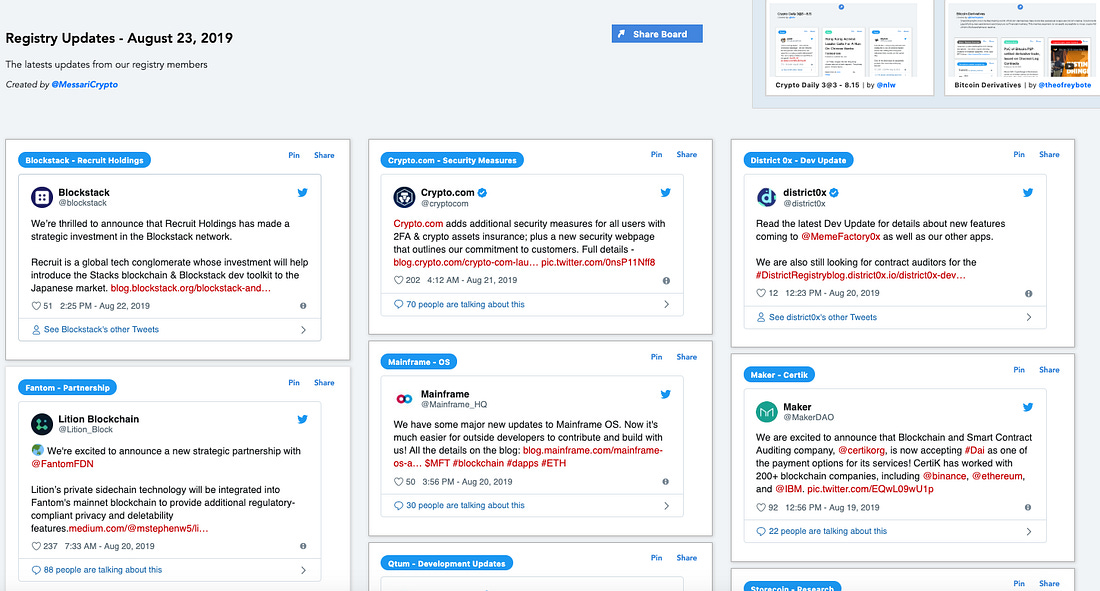Like the Mainframe tweet with 50 likes

tap(398, 482)
